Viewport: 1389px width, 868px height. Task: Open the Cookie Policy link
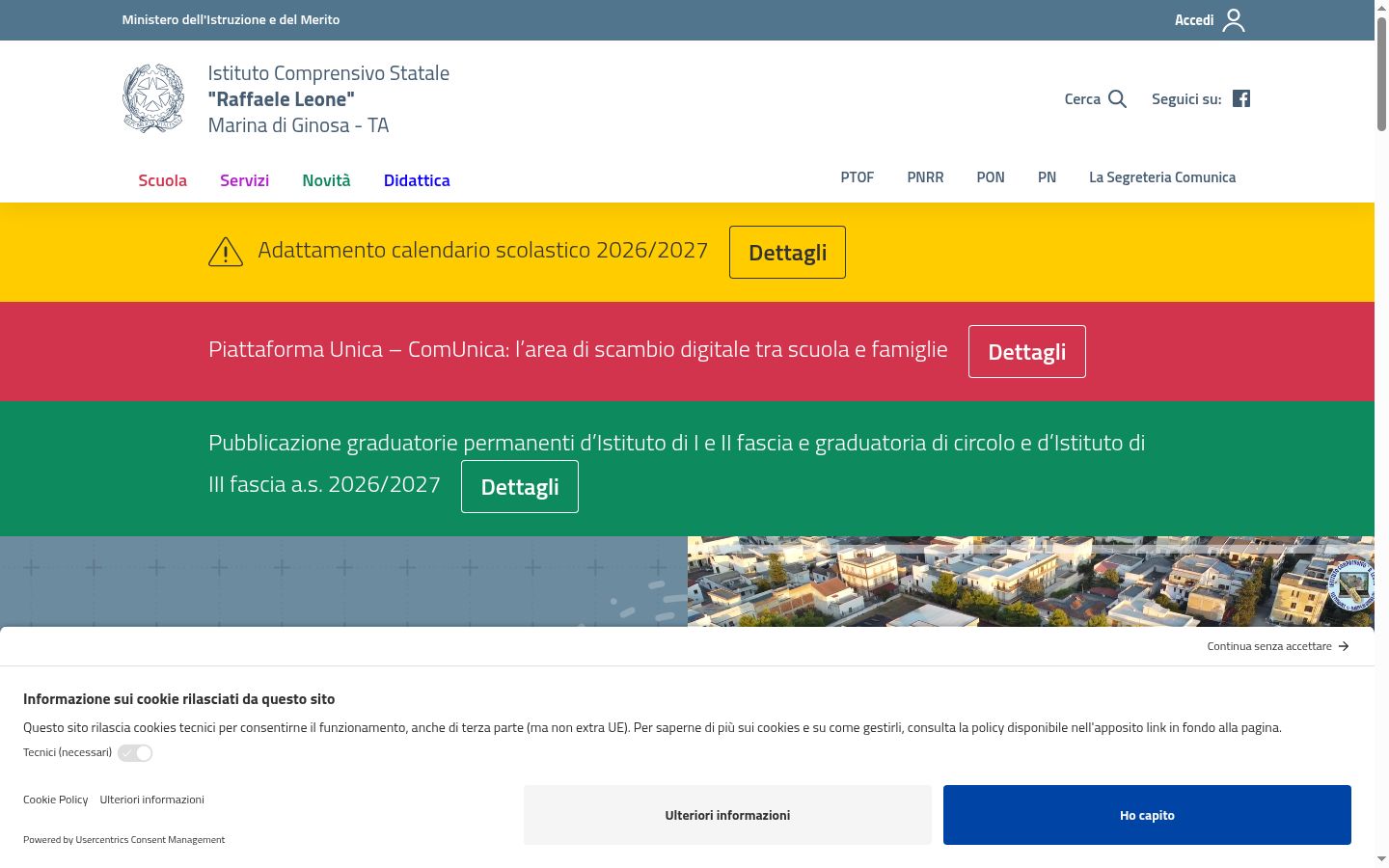tap(55, 800)
